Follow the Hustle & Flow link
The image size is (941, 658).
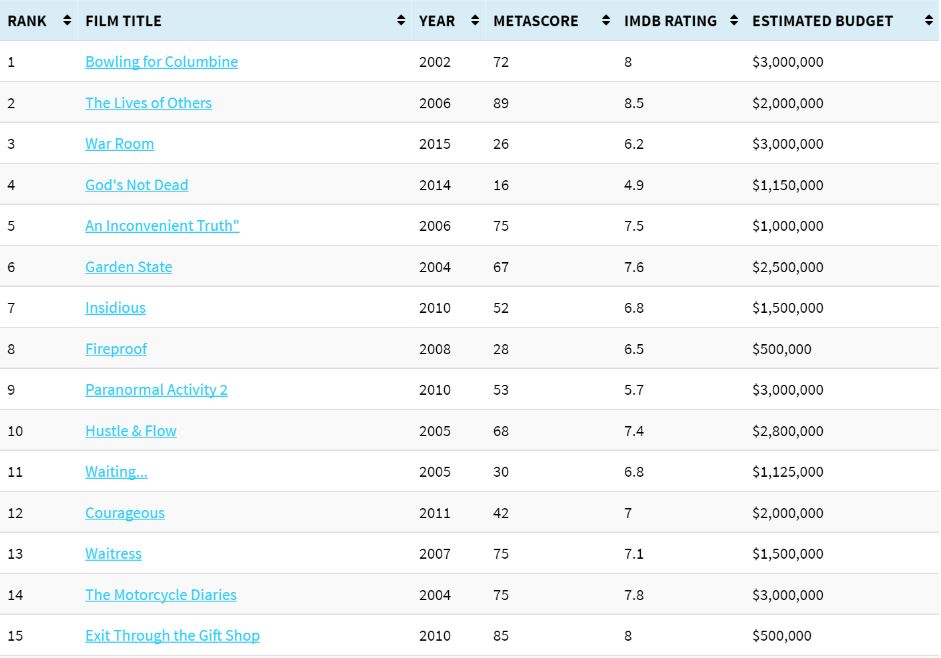point(130,431)
